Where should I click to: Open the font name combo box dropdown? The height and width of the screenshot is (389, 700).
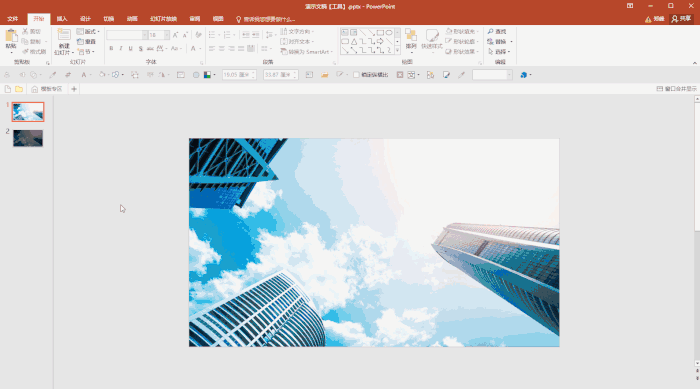point(145,35)
